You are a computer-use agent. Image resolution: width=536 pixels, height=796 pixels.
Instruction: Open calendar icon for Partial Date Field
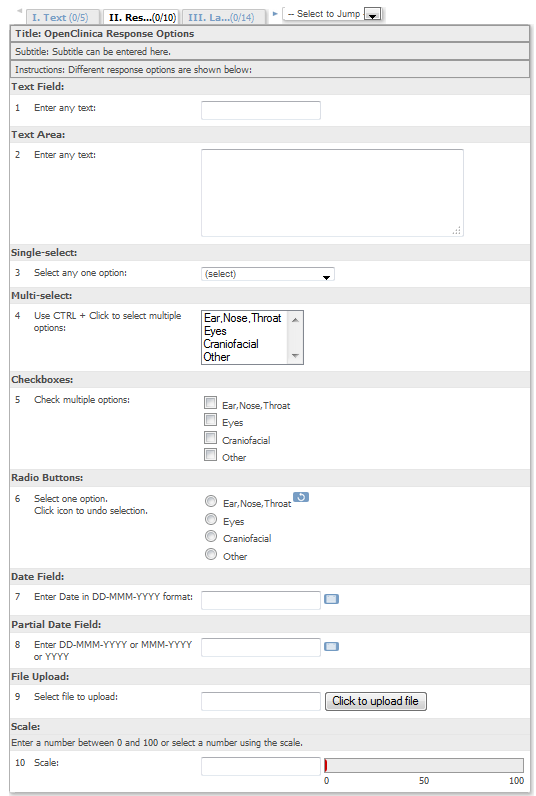click(331, 646)
